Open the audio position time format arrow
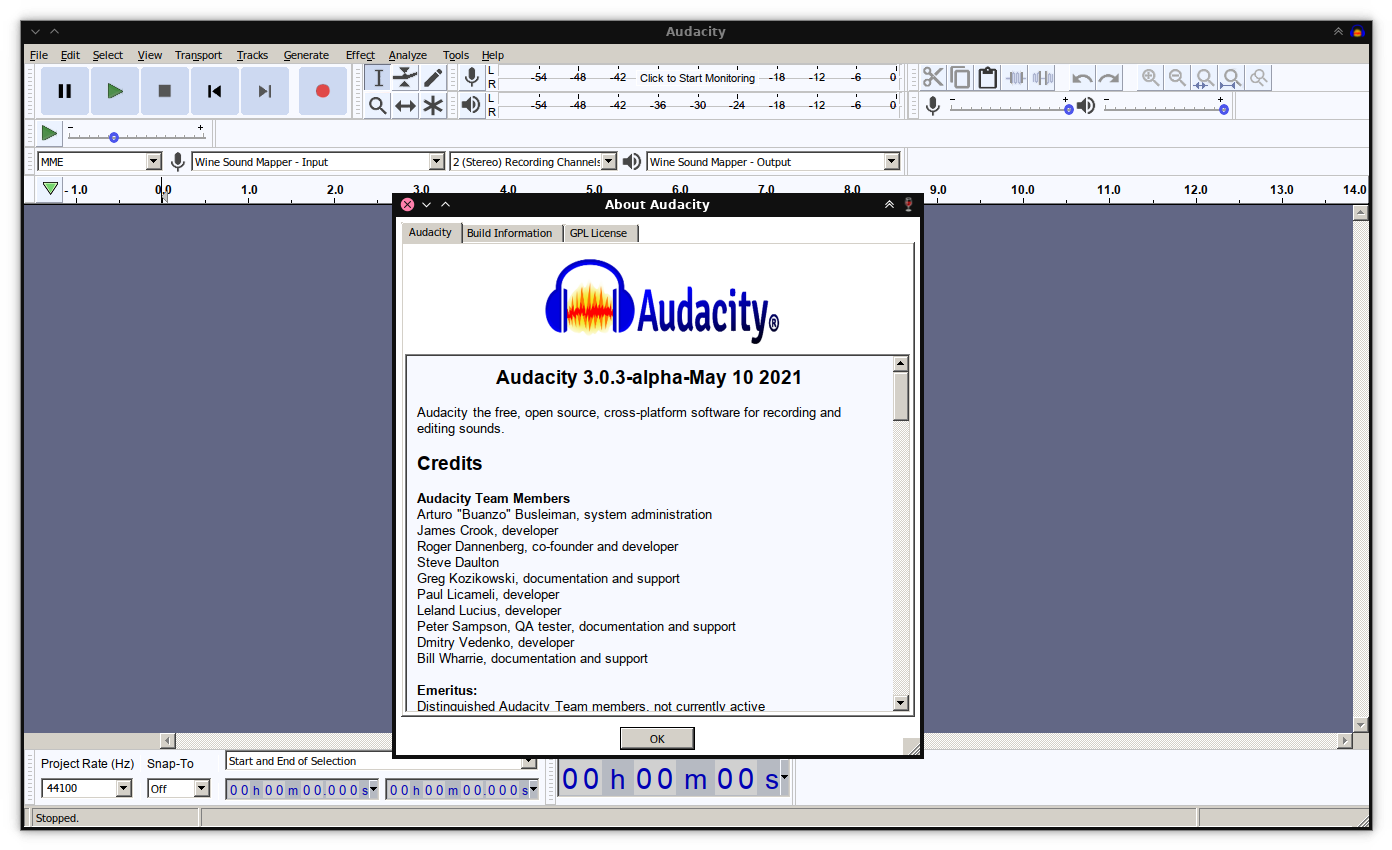 [x=785, y=777]
